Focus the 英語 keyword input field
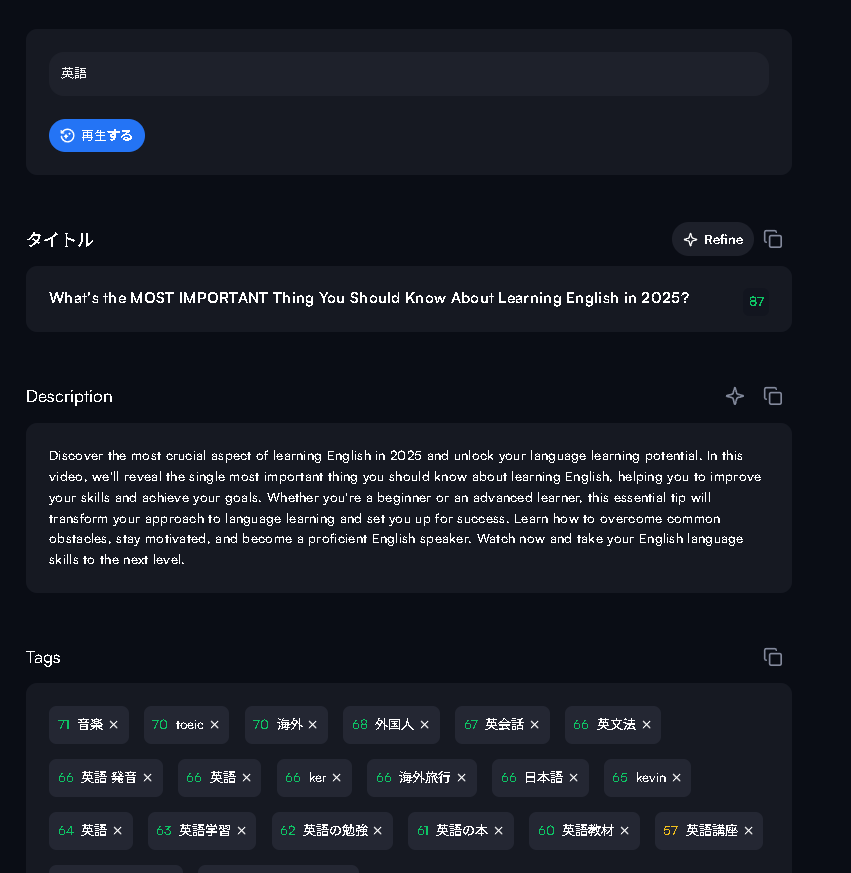This screenshot has height=873, width=851. click(408, 74)
